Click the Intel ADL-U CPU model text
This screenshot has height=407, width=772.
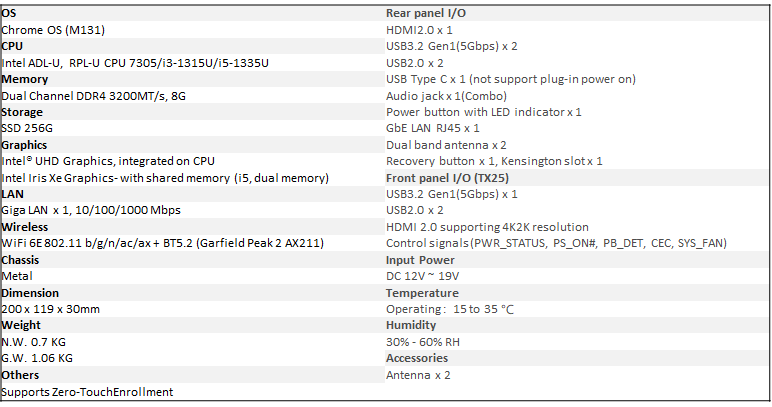point(135,63)
